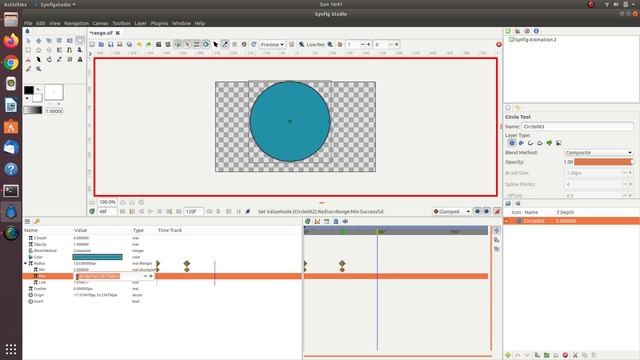Open the Synfigstudio application menu

tap(56, 4)
